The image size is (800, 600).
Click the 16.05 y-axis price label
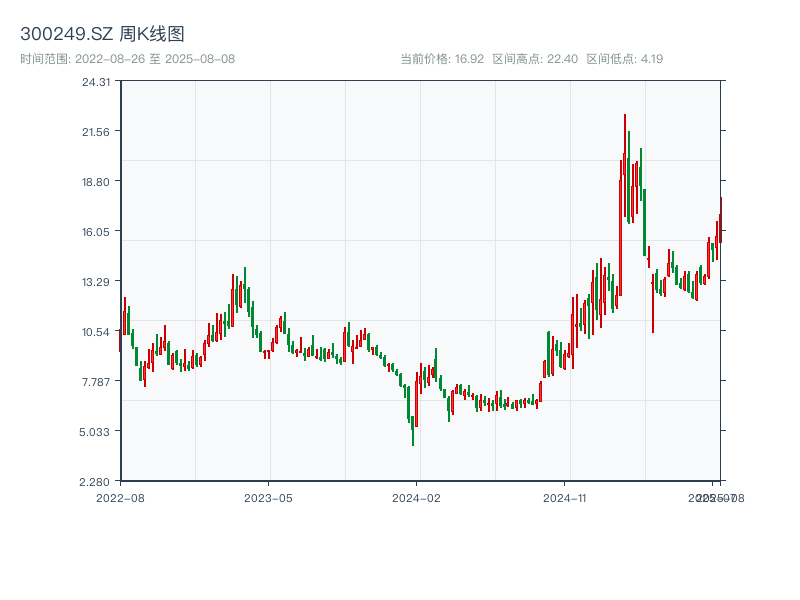(x=96, y=232)
